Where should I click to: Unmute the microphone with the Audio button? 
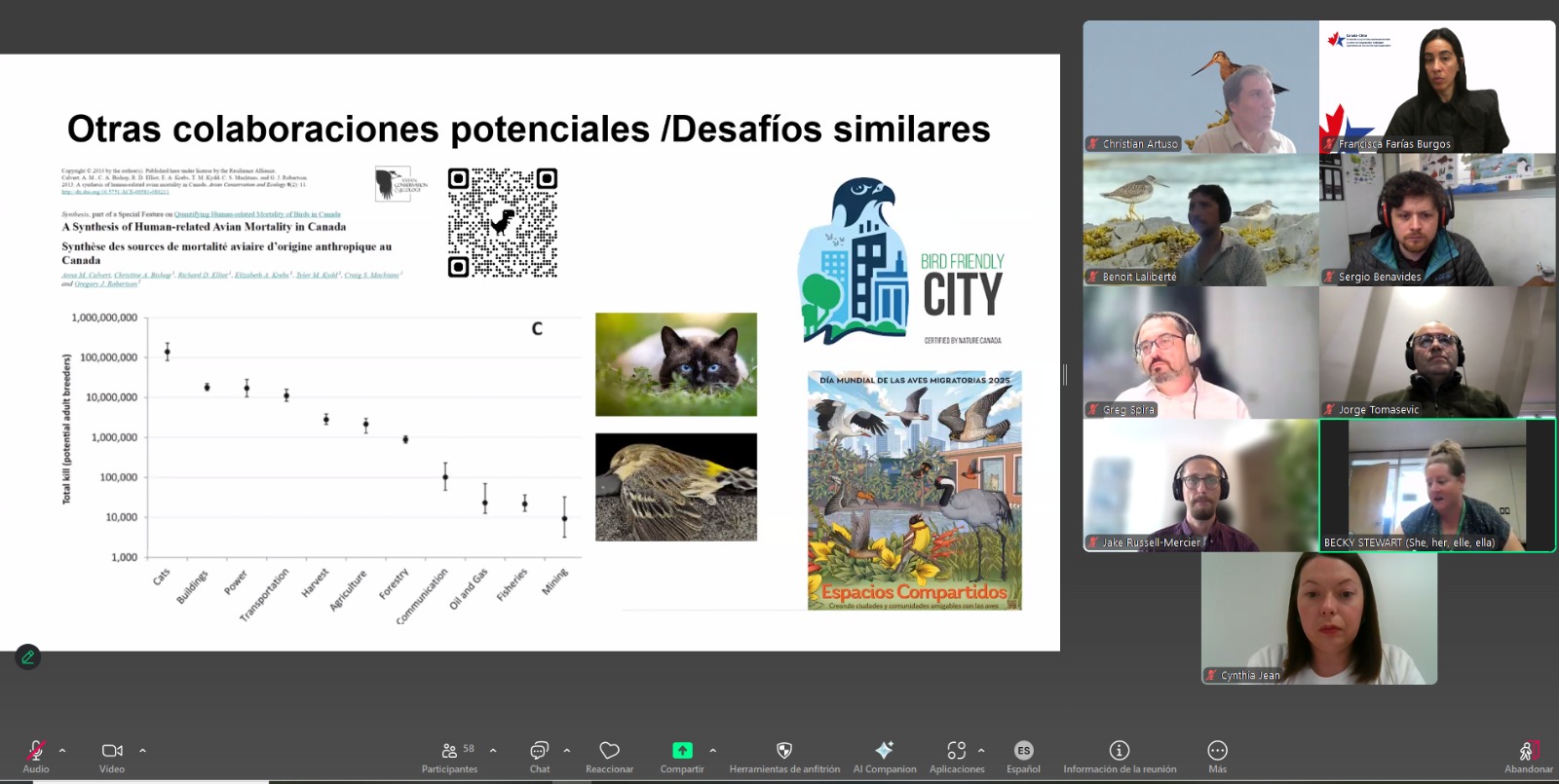point(36,756)
